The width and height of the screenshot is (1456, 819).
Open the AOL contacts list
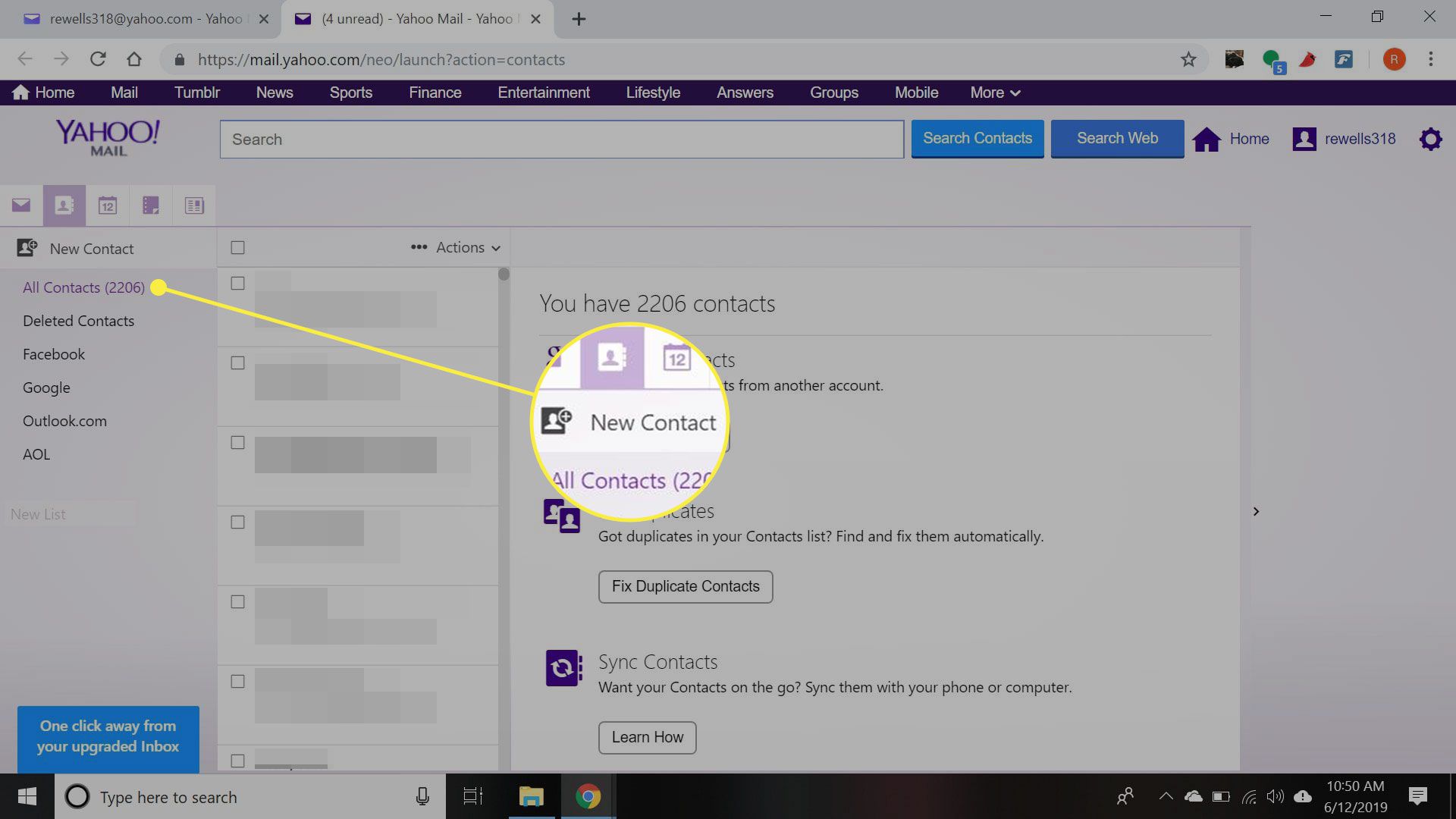pyautogui.click(x=36, y=454)
